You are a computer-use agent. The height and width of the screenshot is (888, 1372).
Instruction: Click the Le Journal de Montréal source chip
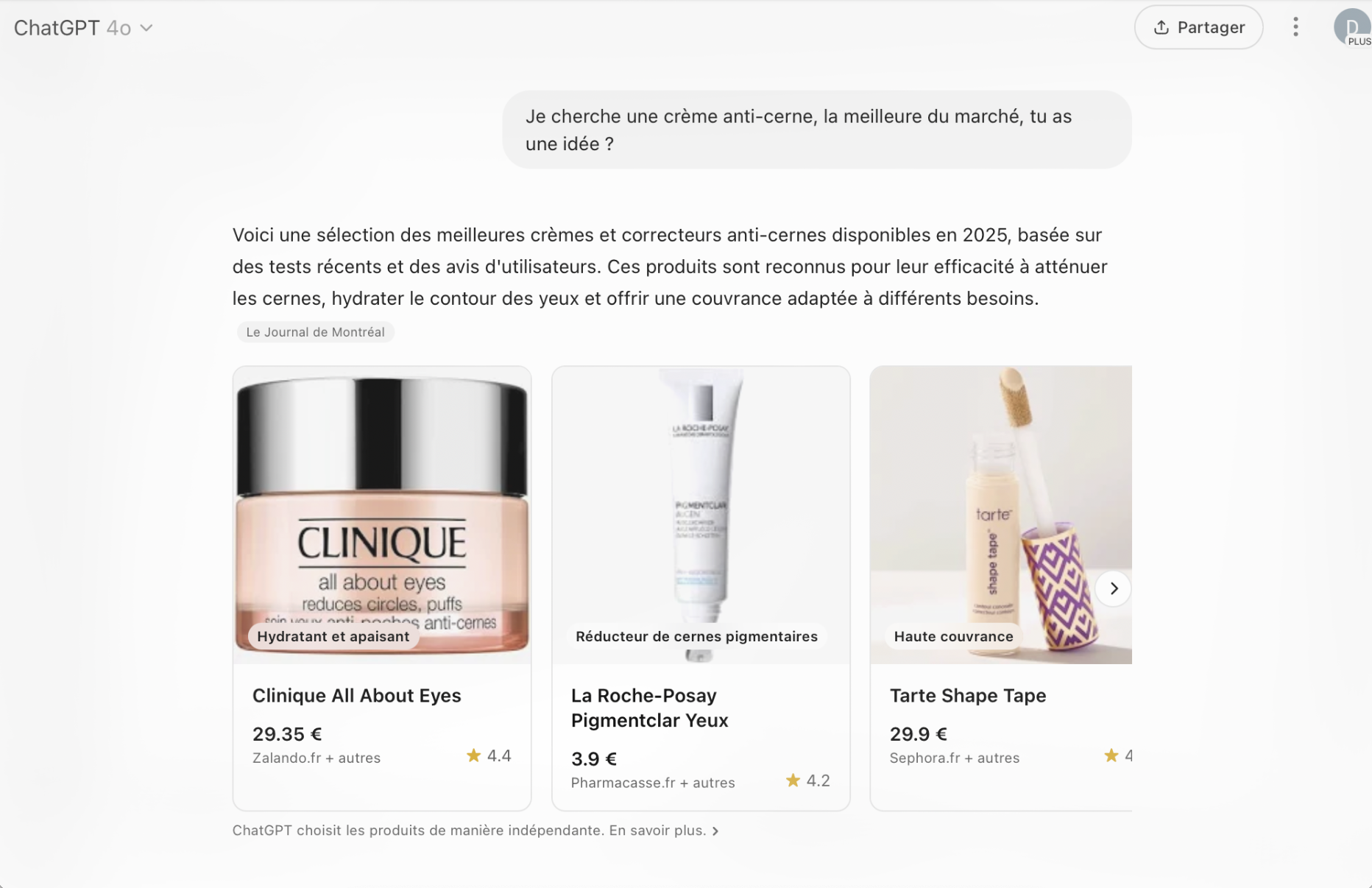[x=315, y=332]
